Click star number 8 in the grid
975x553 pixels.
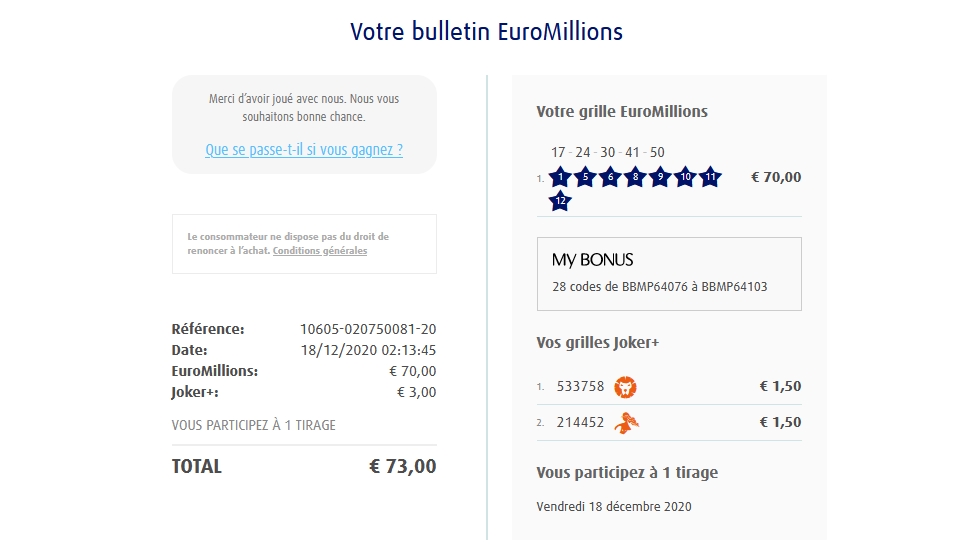coord(635,178)
